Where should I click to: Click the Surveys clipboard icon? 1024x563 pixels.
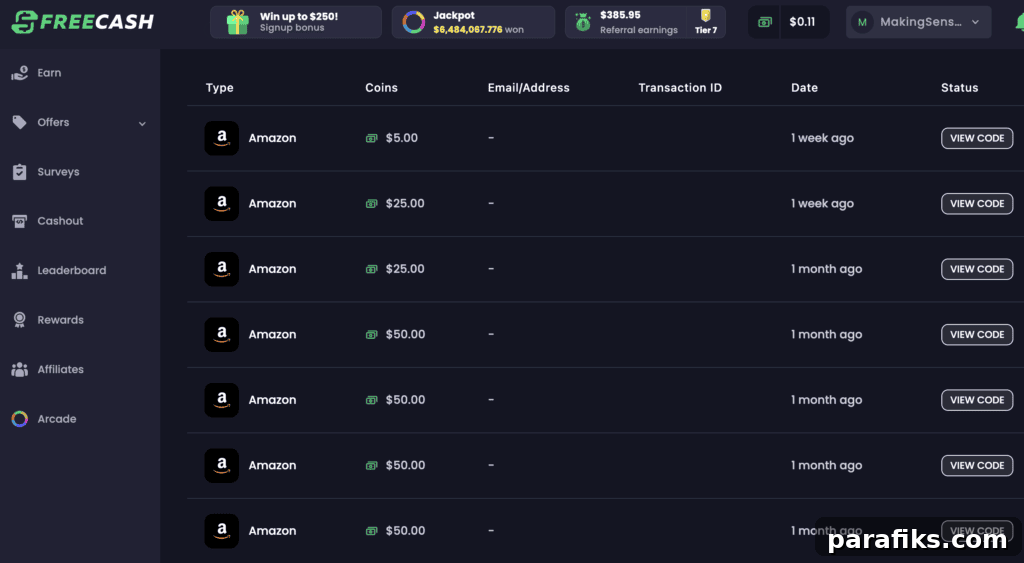[x=20, y=172]
